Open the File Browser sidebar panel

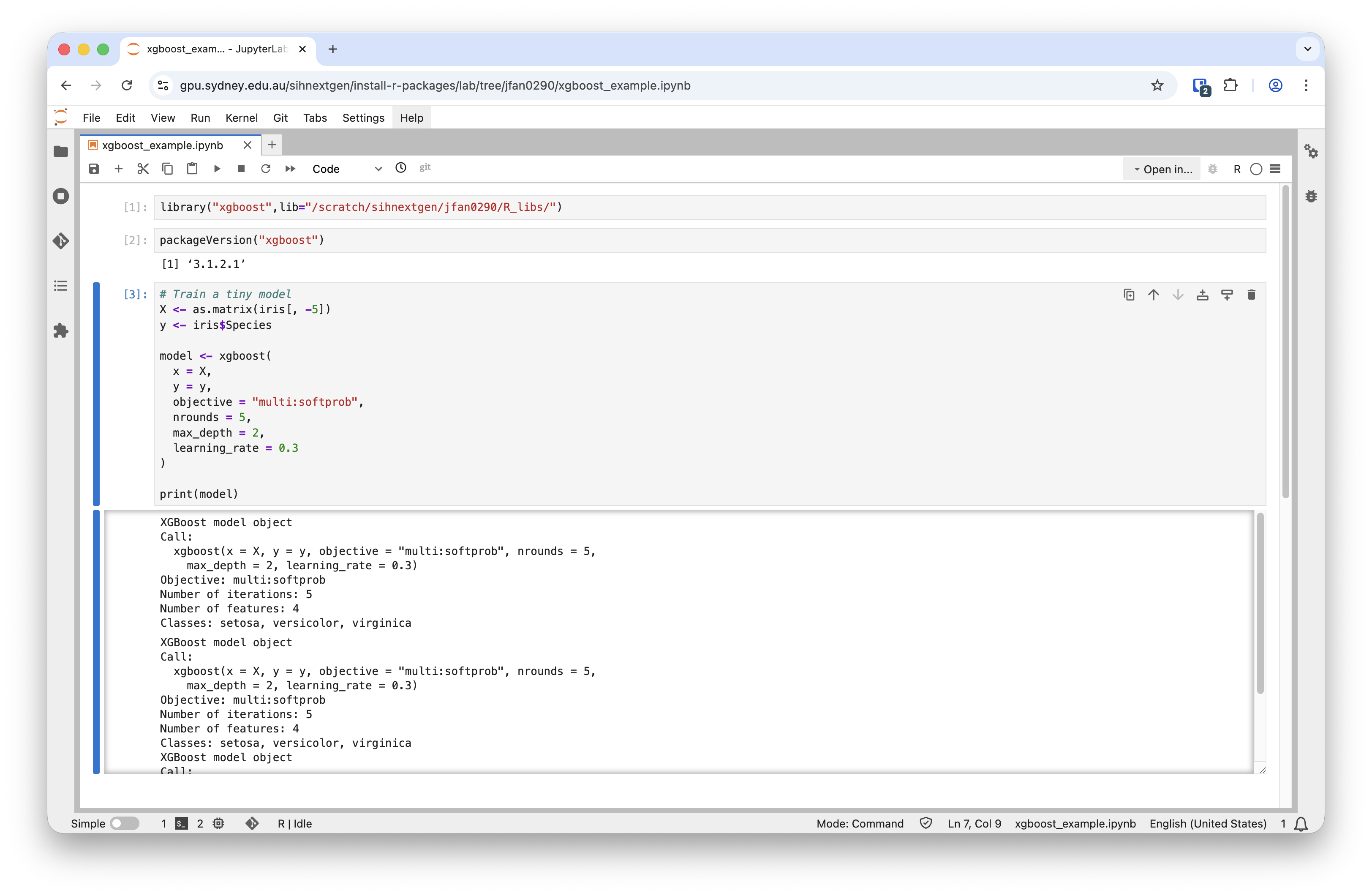pyautogui.click(x=60, y=152)
